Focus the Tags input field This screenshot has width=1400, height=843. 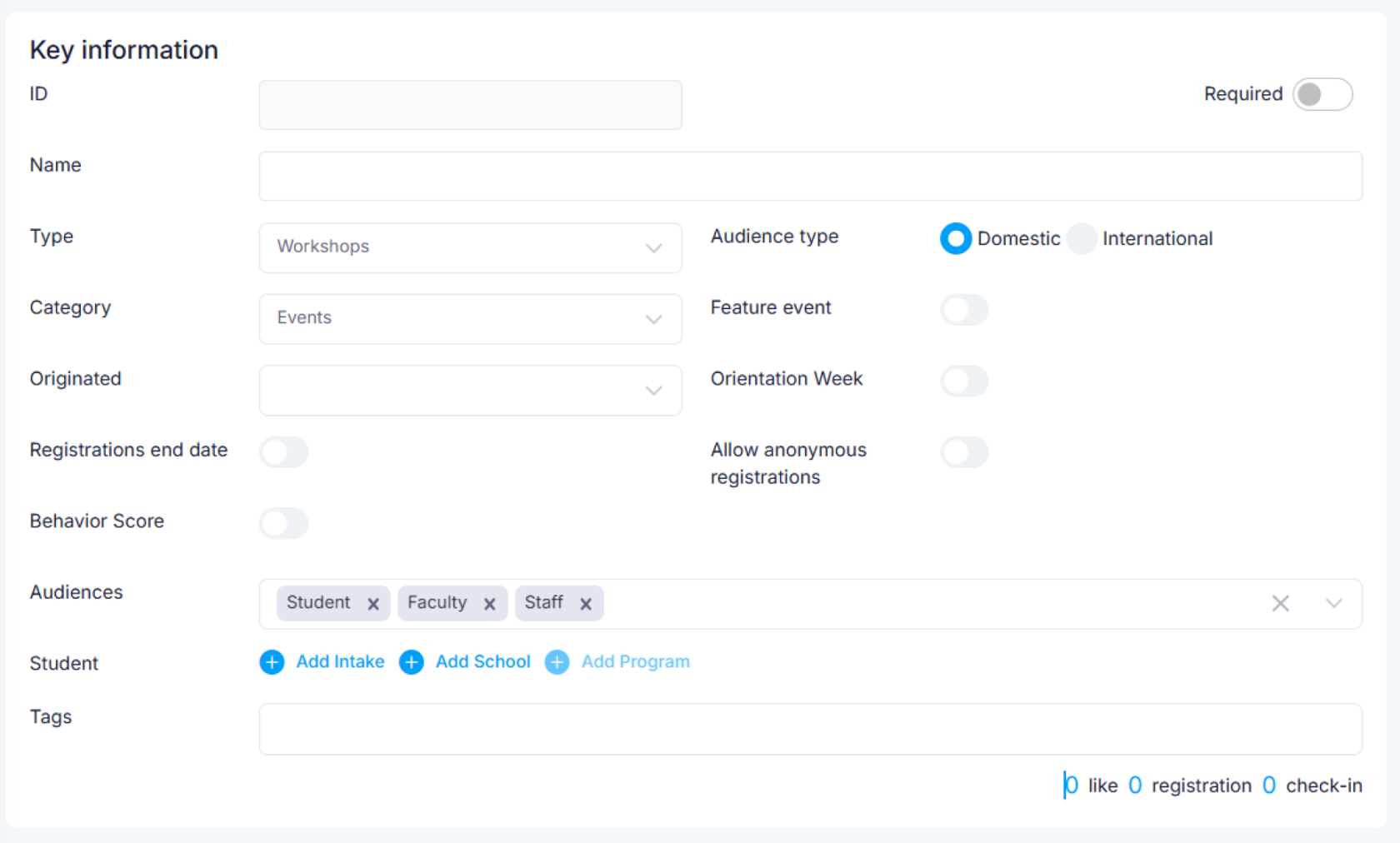tap(810, 729)
